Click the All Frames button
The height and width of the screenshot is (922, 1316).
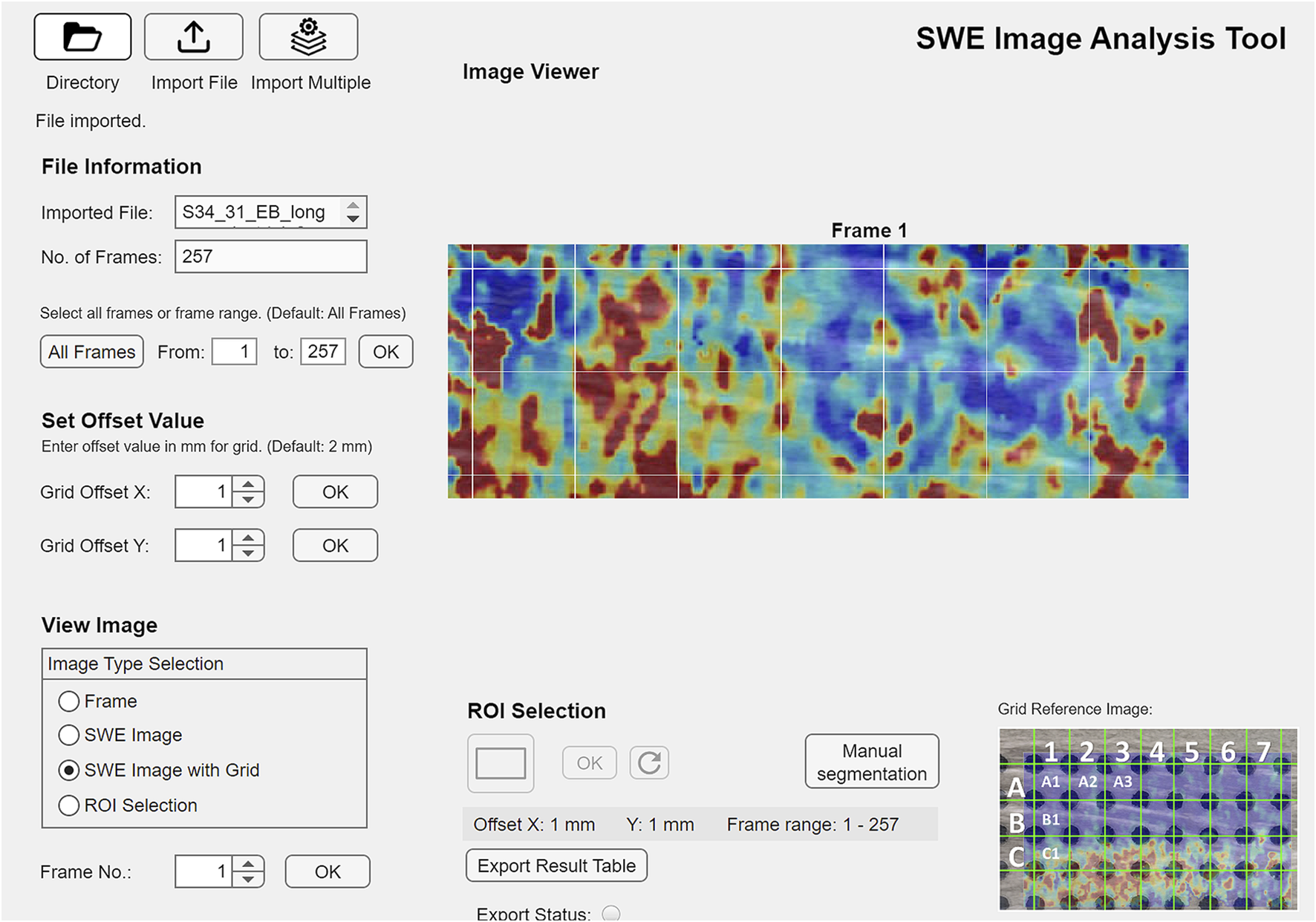pyautogui.click(x=92, y=352)
